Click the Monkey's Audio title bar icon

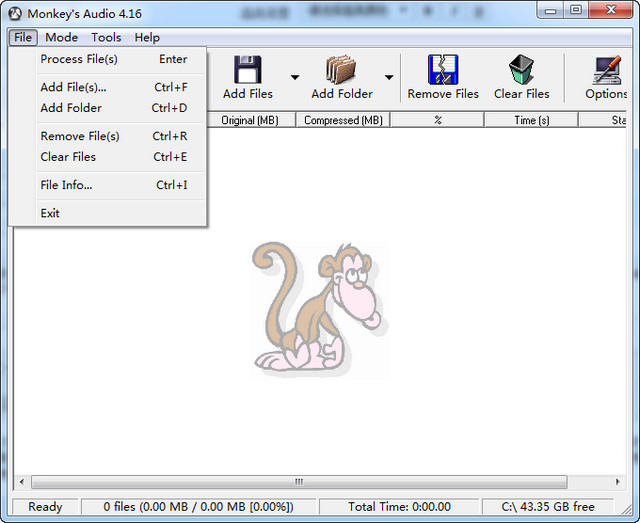click(15, 13)
